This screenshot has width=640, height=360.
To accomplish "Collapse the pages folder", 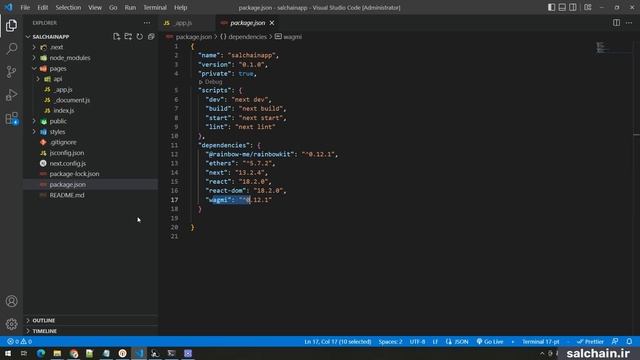I will click(34, 69).
